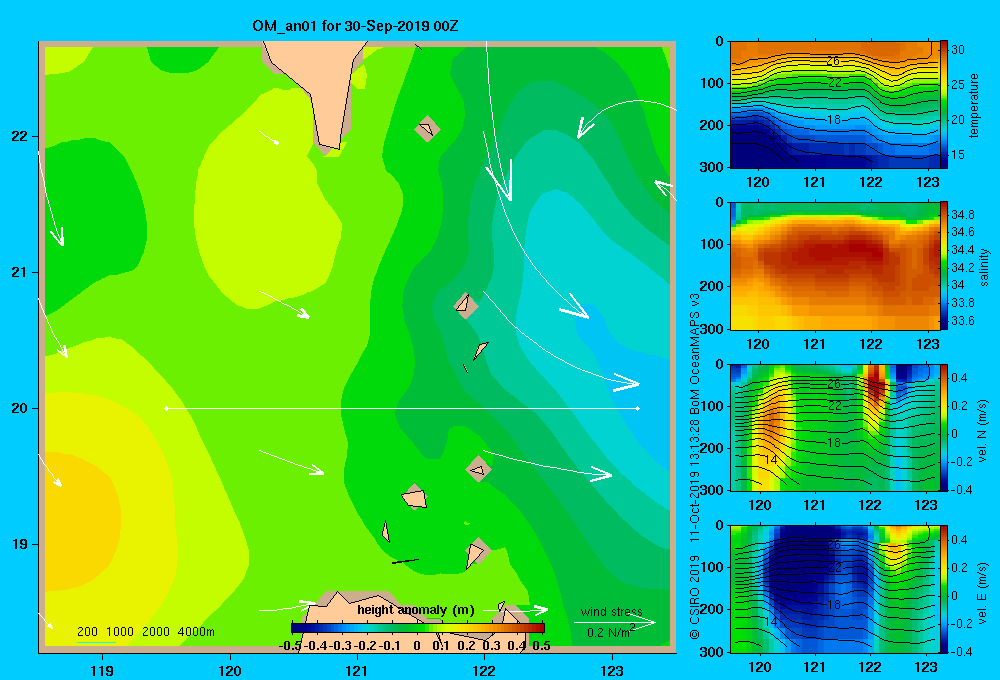The height and width of the screenshot is (680, 1000).
Task: Select the northward velocity cross-section panel
Action: click(x=834, y=427)
